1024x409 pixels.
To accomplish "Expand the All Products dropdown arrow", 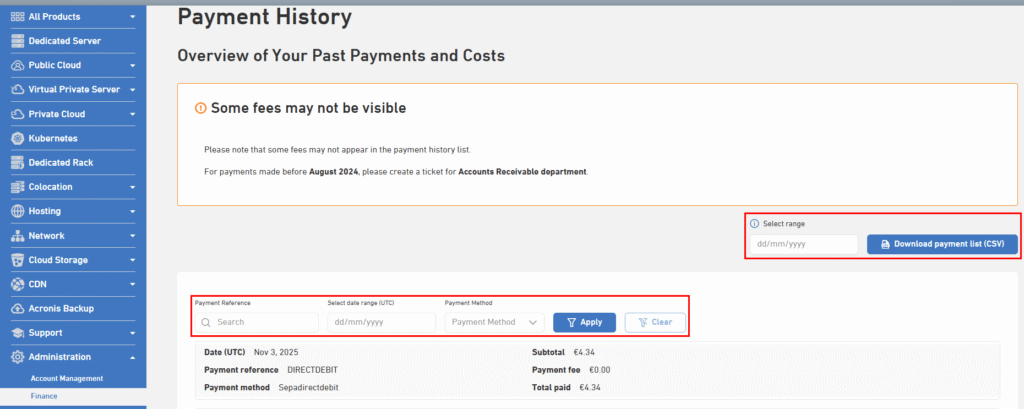I will 133,17.
